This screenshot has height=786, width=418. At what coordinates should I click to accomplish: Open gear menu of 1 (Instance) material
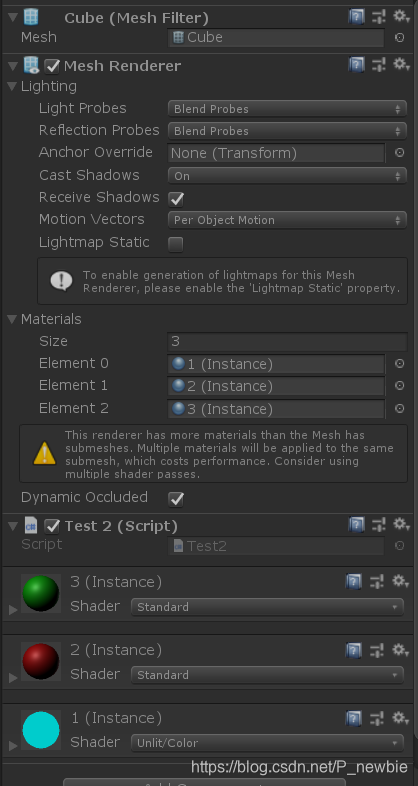tap(400, 718)
